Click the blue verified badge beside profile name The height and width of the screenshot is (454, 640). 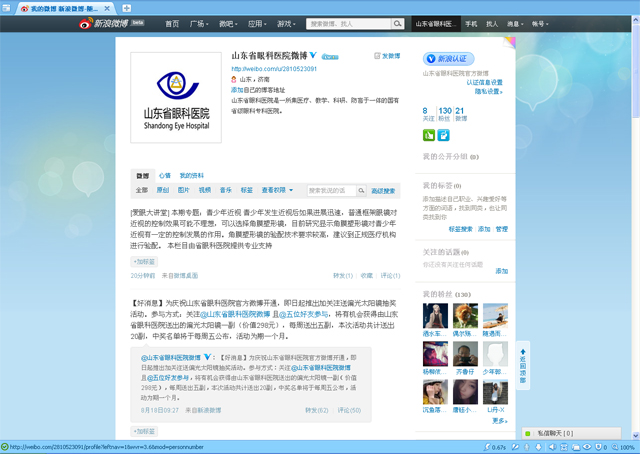(x=313, y=56)
